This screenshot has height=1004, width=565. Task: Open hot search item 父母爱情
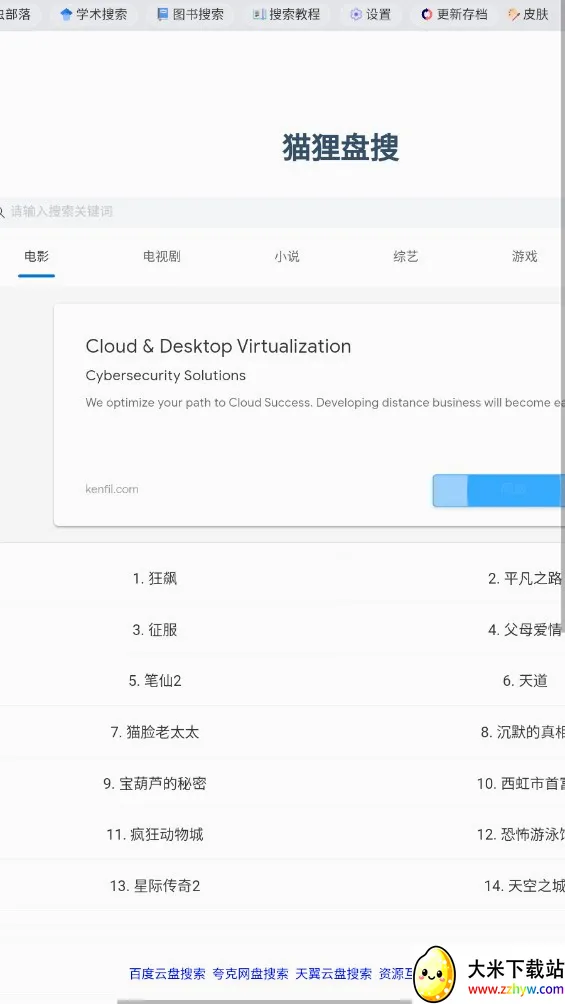click(525, 629)
